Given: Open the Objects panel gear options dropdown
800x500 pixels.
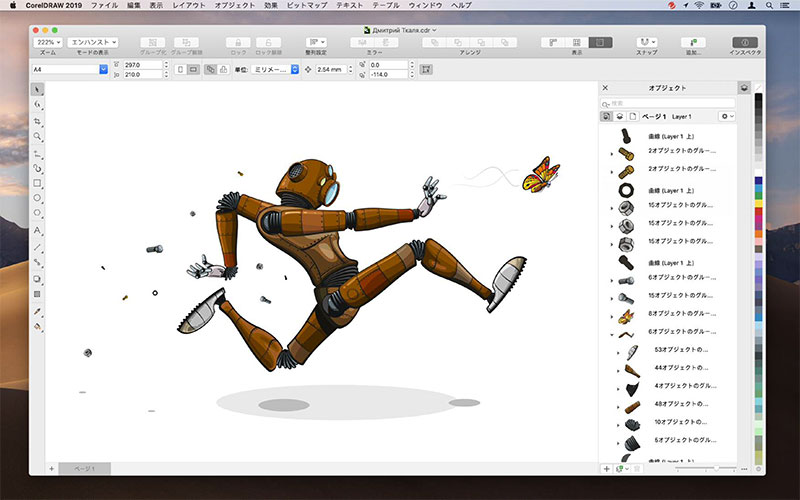Looking at the screenshot, I should (x=727, y=116).
